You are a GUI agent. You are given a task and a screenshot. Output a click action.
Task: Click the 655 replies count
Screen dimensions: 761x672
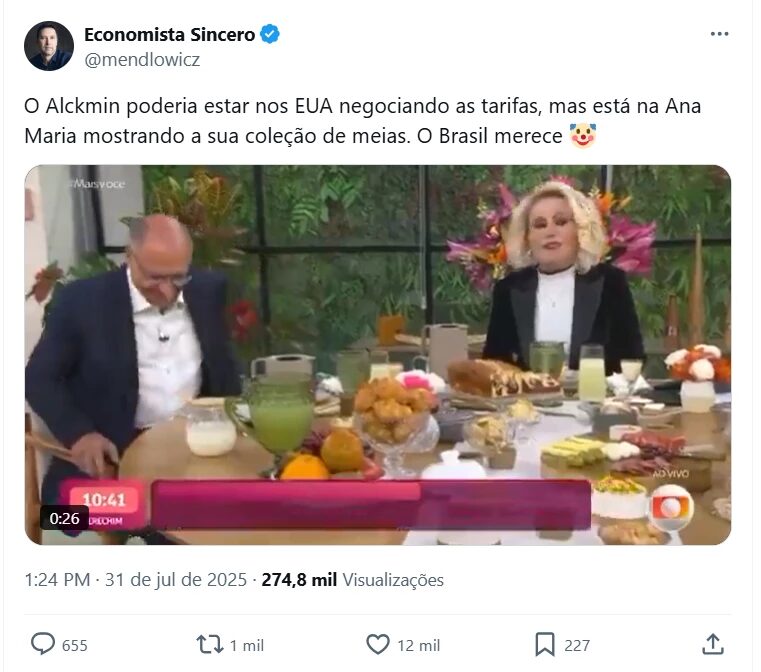pyautogui.click(x=75, y=645)
